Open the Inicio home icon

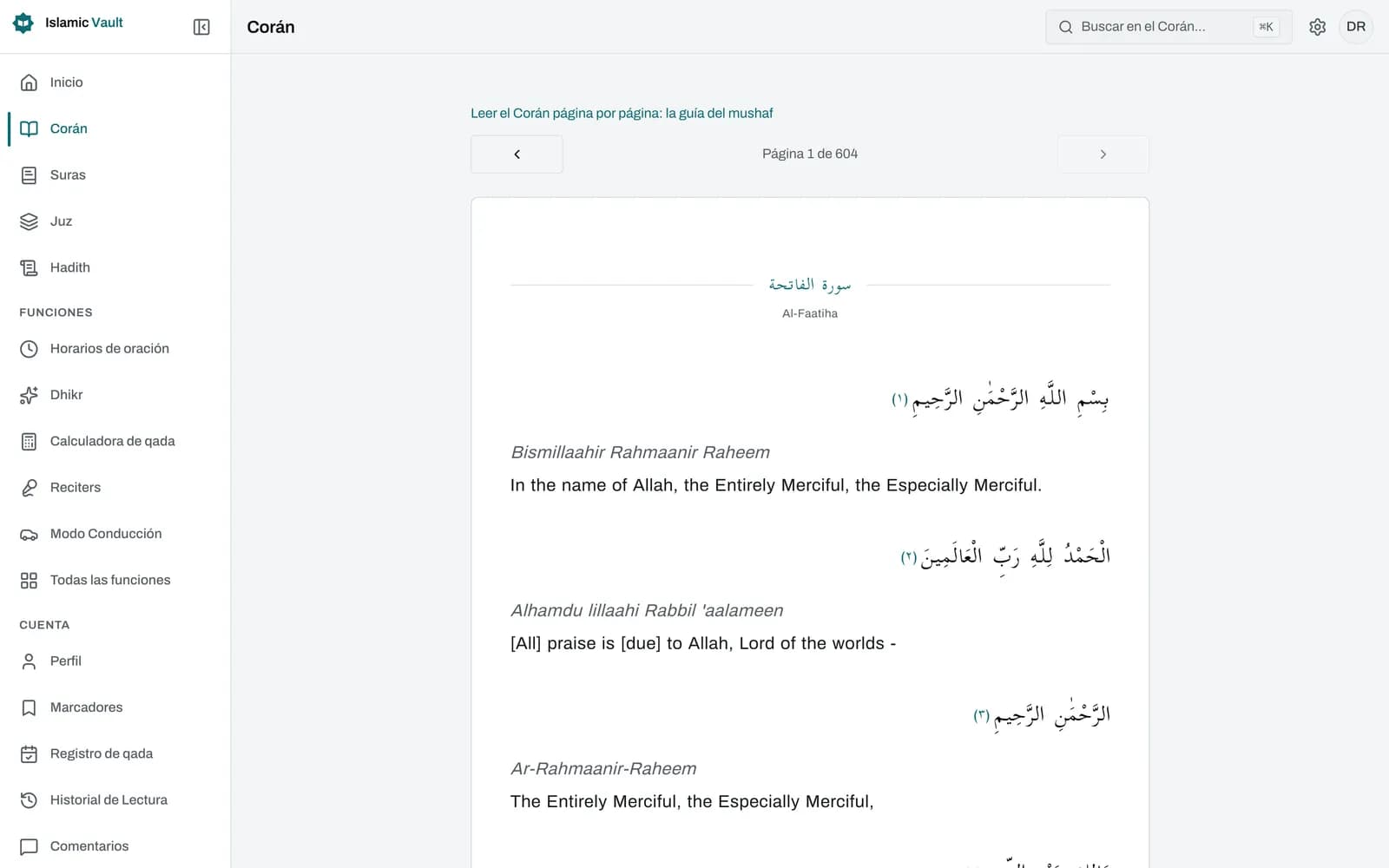29,82
